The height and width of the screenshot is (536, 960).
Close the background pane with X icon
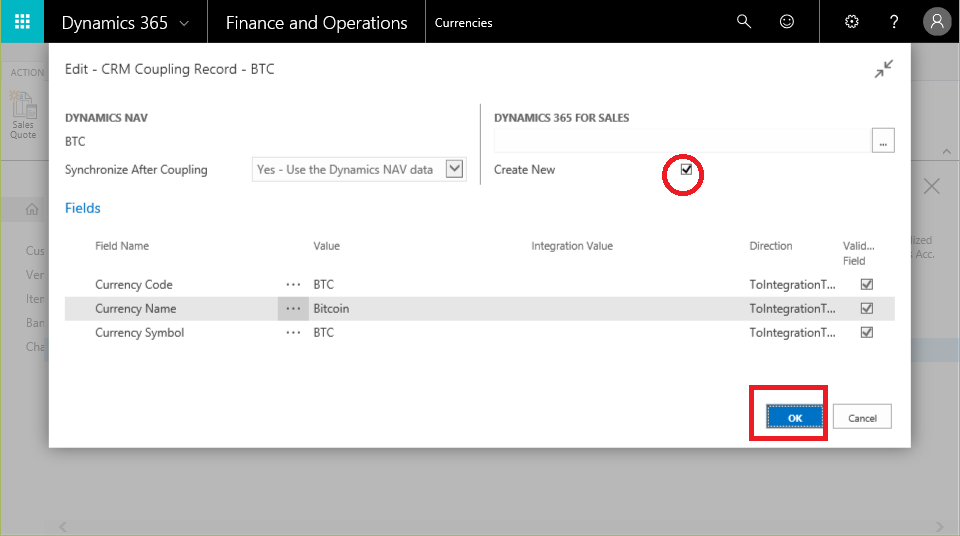click(x=931, y=186)
